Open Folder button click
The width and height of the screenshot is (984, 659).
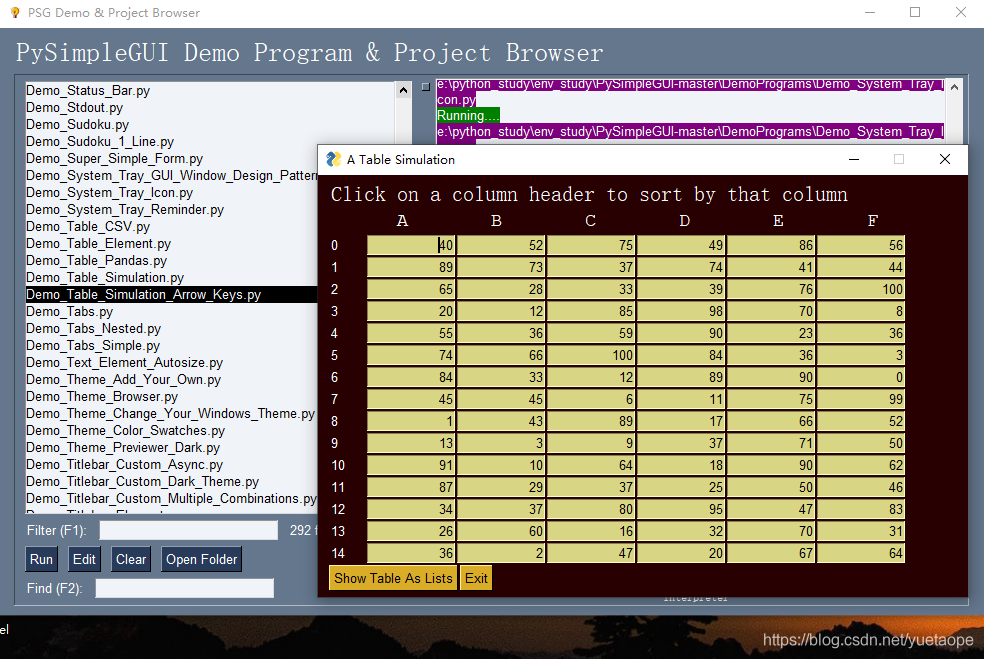(x=201, y=559)
